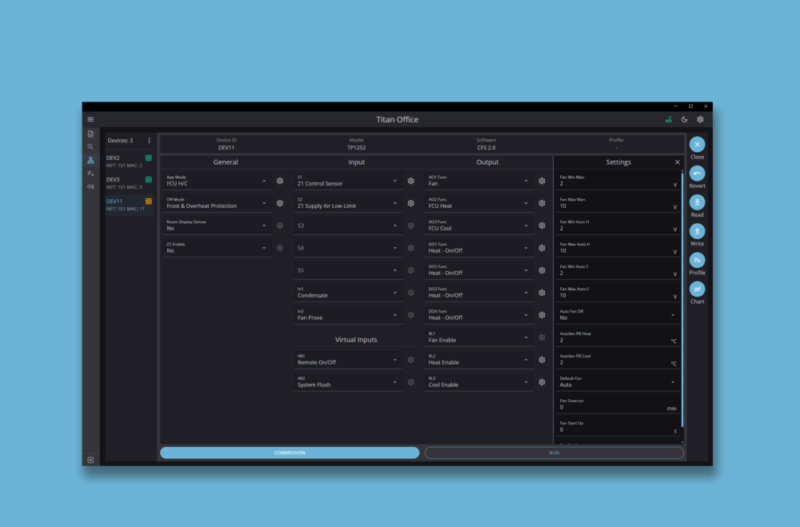Open settings gear for AO1 Func Fan
Image resolution: width=800 pixels, height=527 pixels.
pos(542,181)
